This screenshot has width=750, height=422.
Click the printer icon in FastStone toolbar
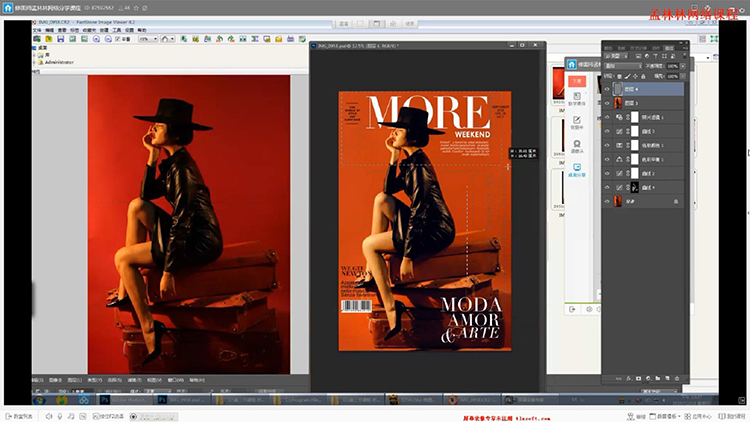click(290, 39)
